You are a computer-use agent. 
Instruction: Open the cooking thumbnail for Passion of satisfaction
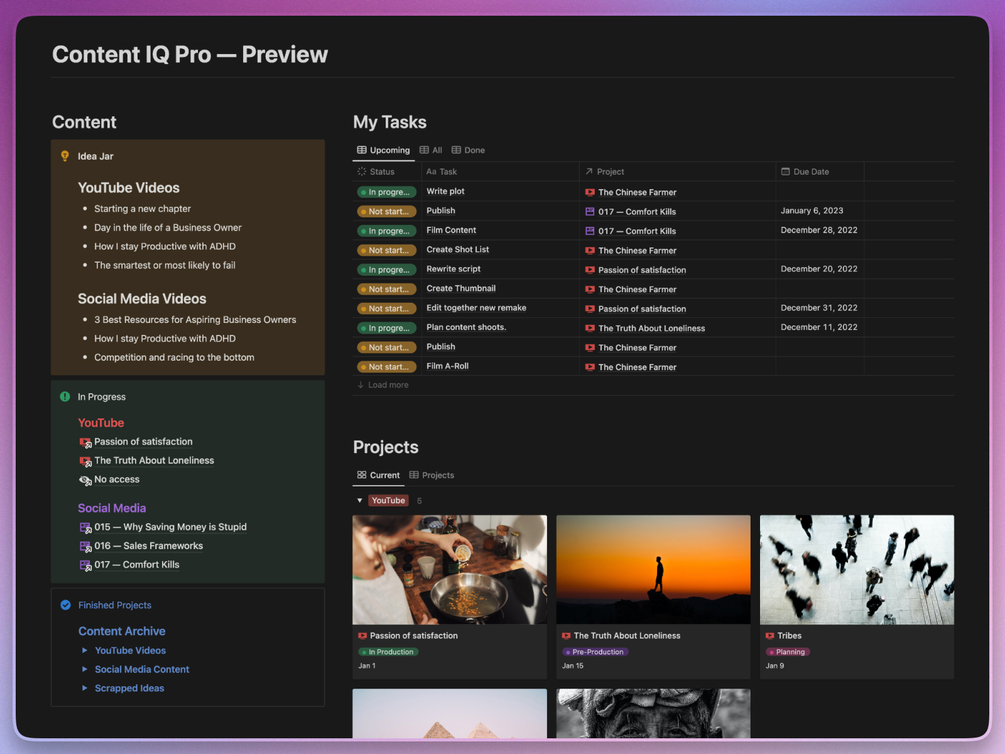click(x=450, y=569)
